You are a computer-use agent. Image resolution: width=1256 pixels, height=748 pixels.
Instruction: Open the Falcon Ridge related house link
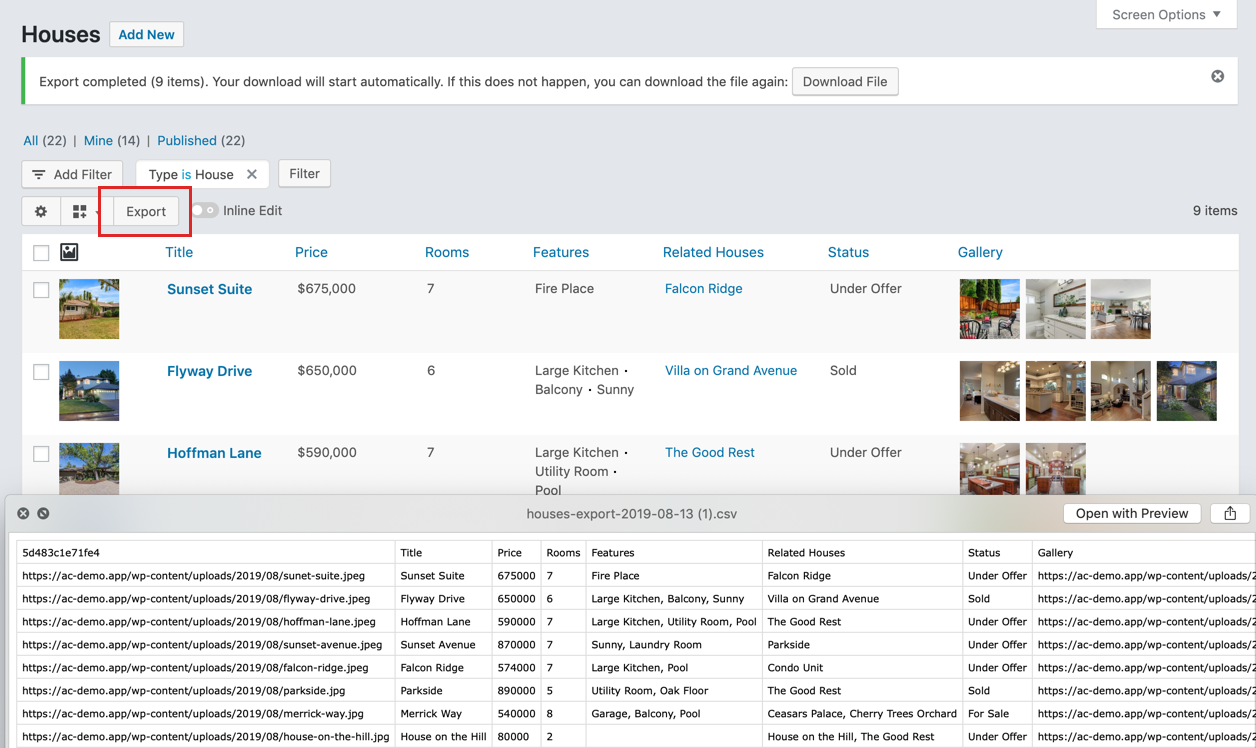coord(704,288)
